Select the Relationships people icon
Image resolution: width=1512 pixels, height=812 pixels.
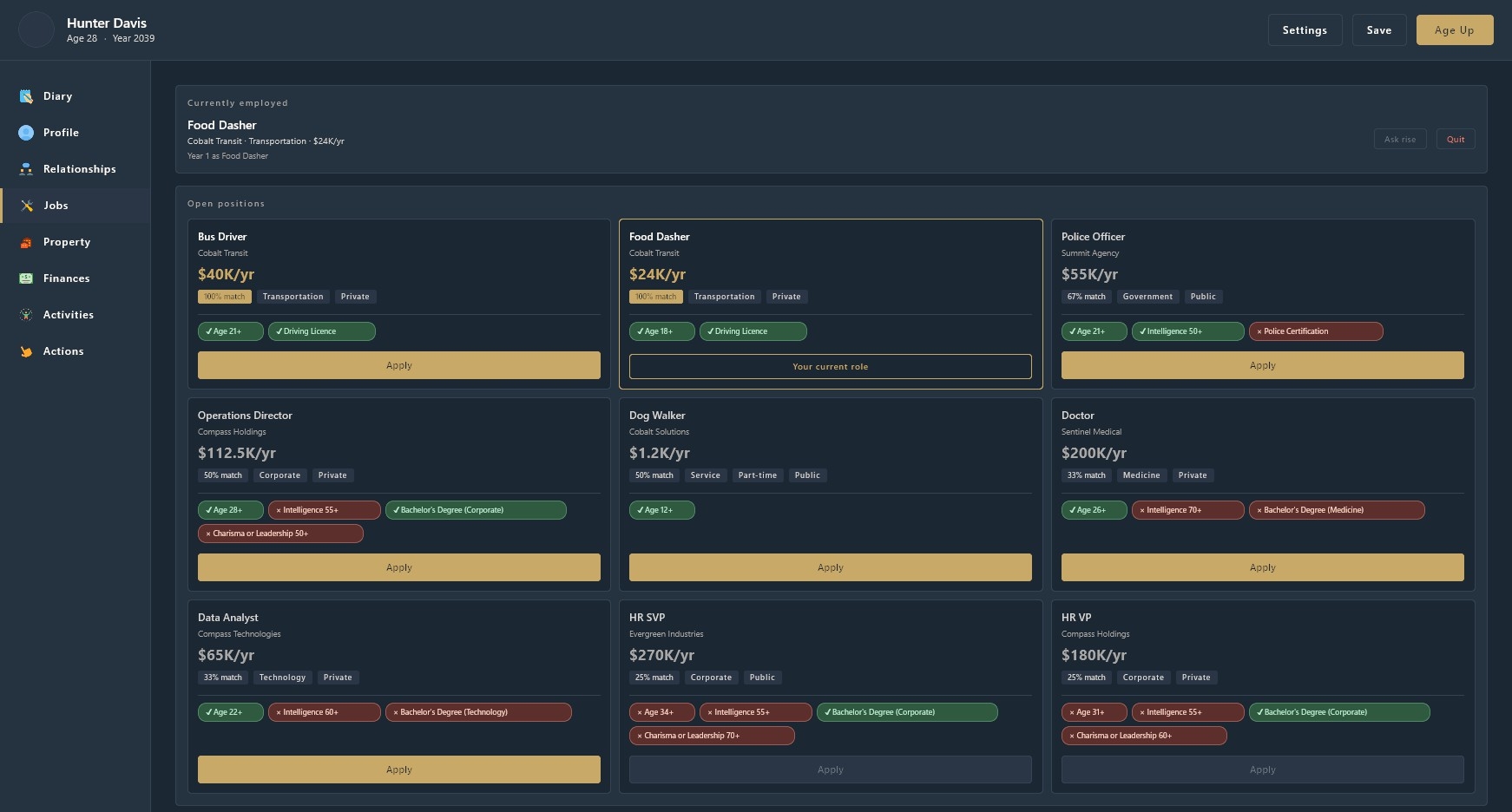click(x=26, y=169)
